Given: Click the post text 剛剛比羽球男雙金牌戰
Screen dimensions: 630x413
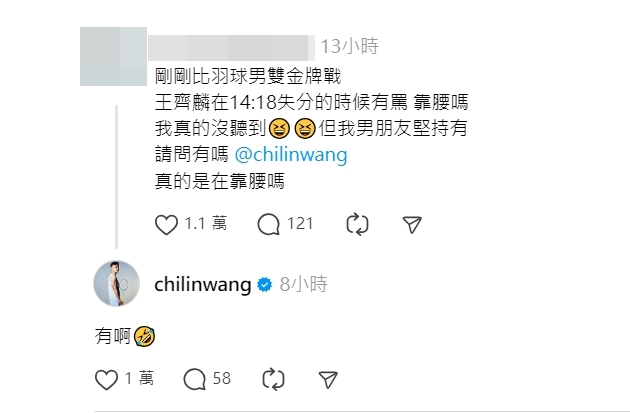Looking at the screenshot, I should pos(248,76).
